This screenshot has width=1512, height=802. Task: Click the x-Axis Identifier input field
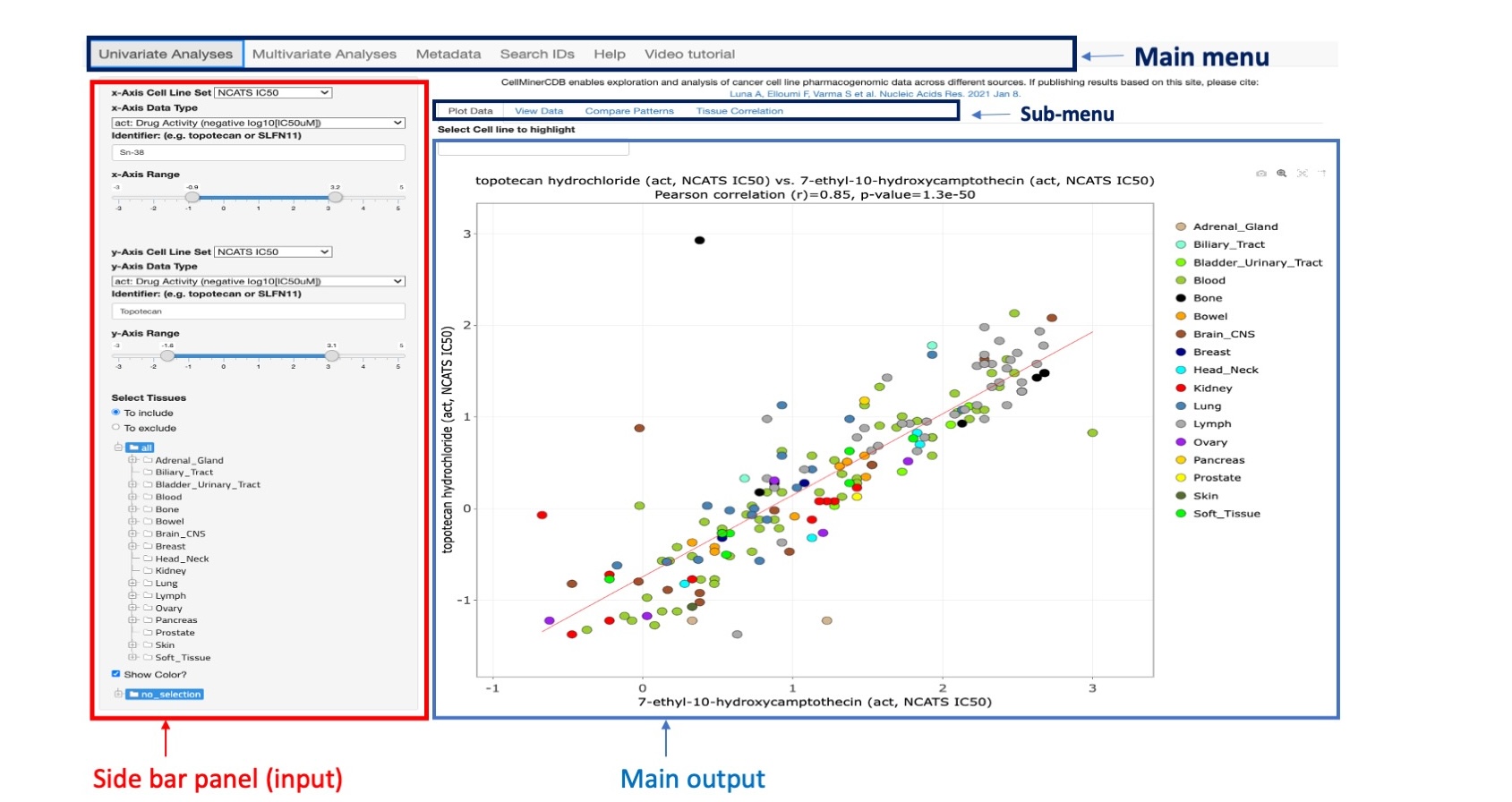click(258, 153)
